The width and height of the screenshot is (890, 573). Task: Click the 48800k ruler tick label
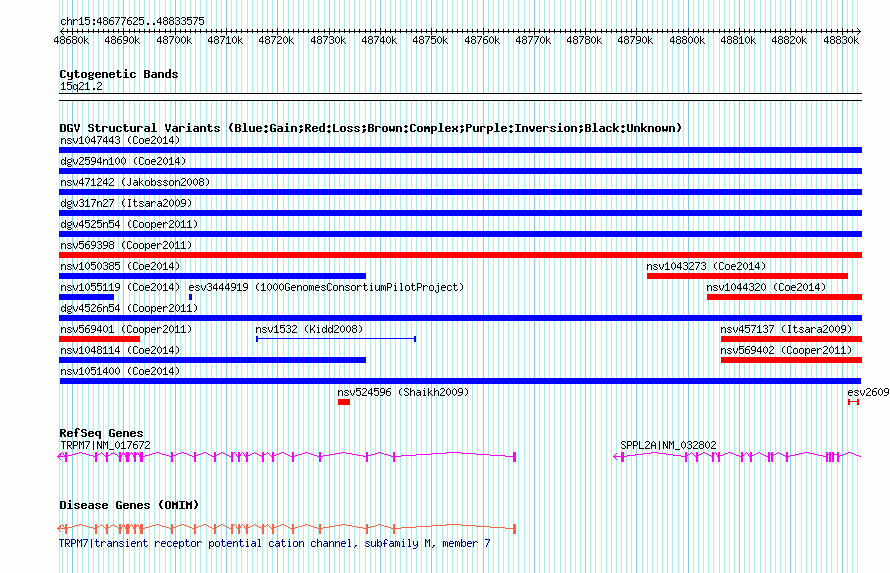687,40
